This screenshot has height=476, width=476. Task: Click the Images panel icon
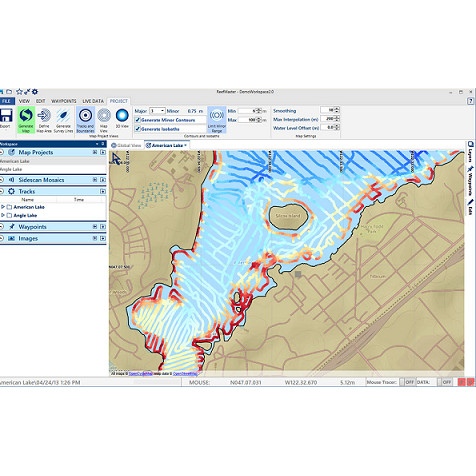pos(12,238)
